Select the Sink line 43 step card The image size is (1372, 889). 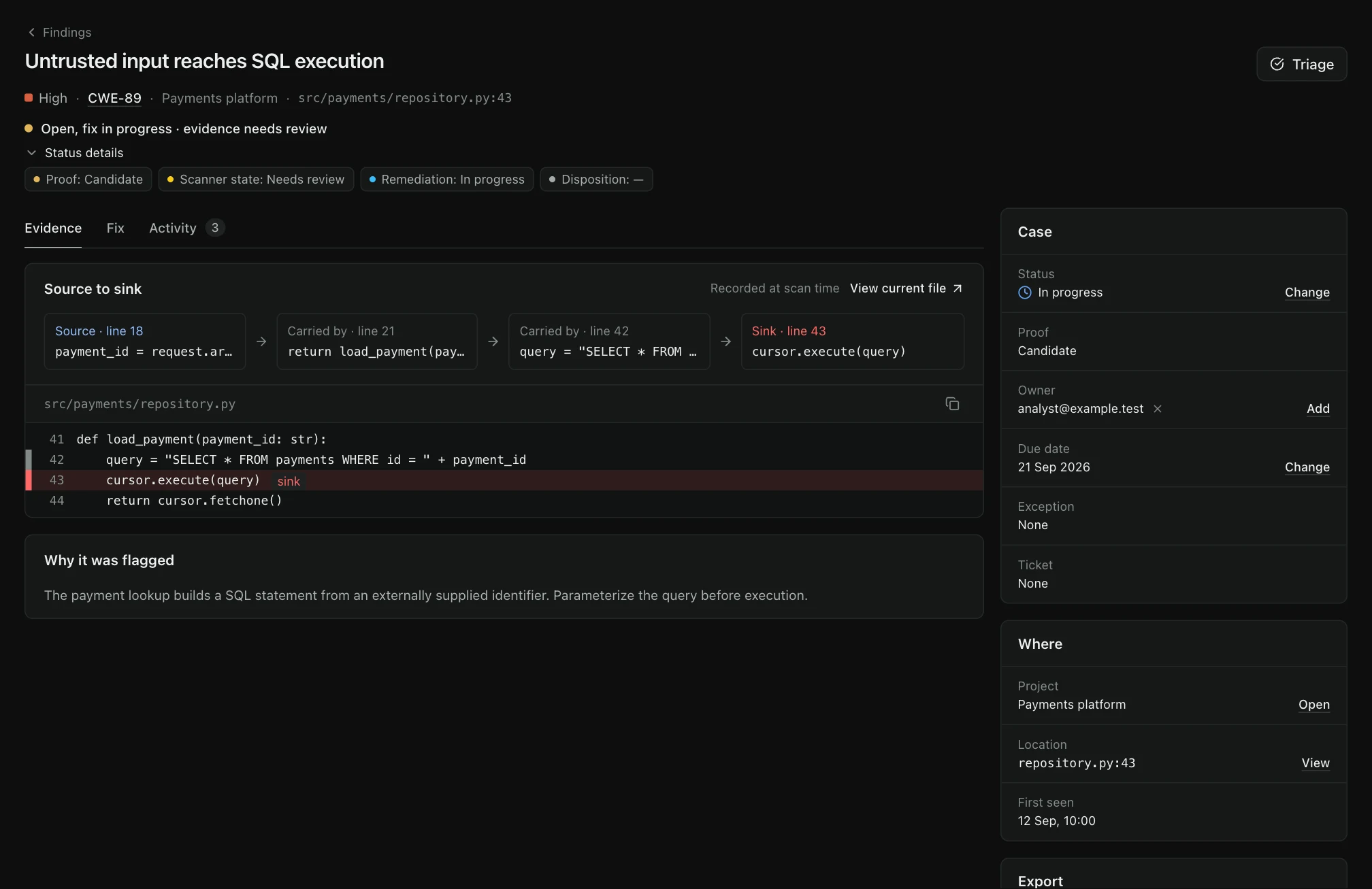853,341
